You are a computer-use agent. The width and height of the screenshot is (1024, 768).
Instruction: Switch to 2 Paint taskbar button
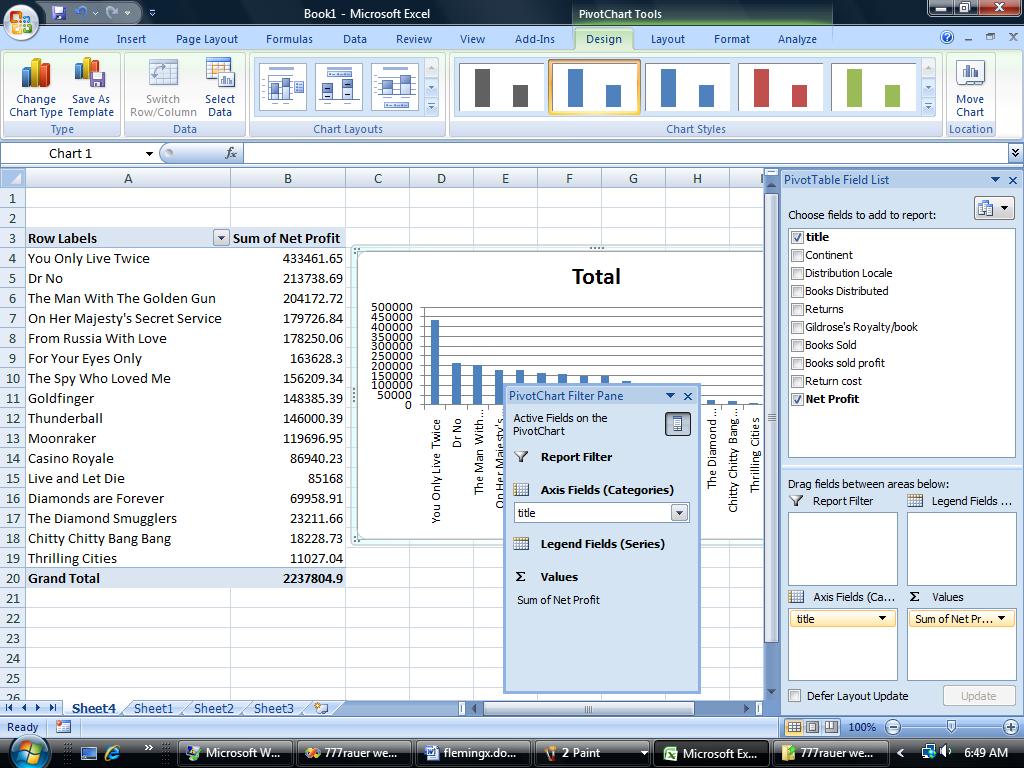click(x=592, y=753)
